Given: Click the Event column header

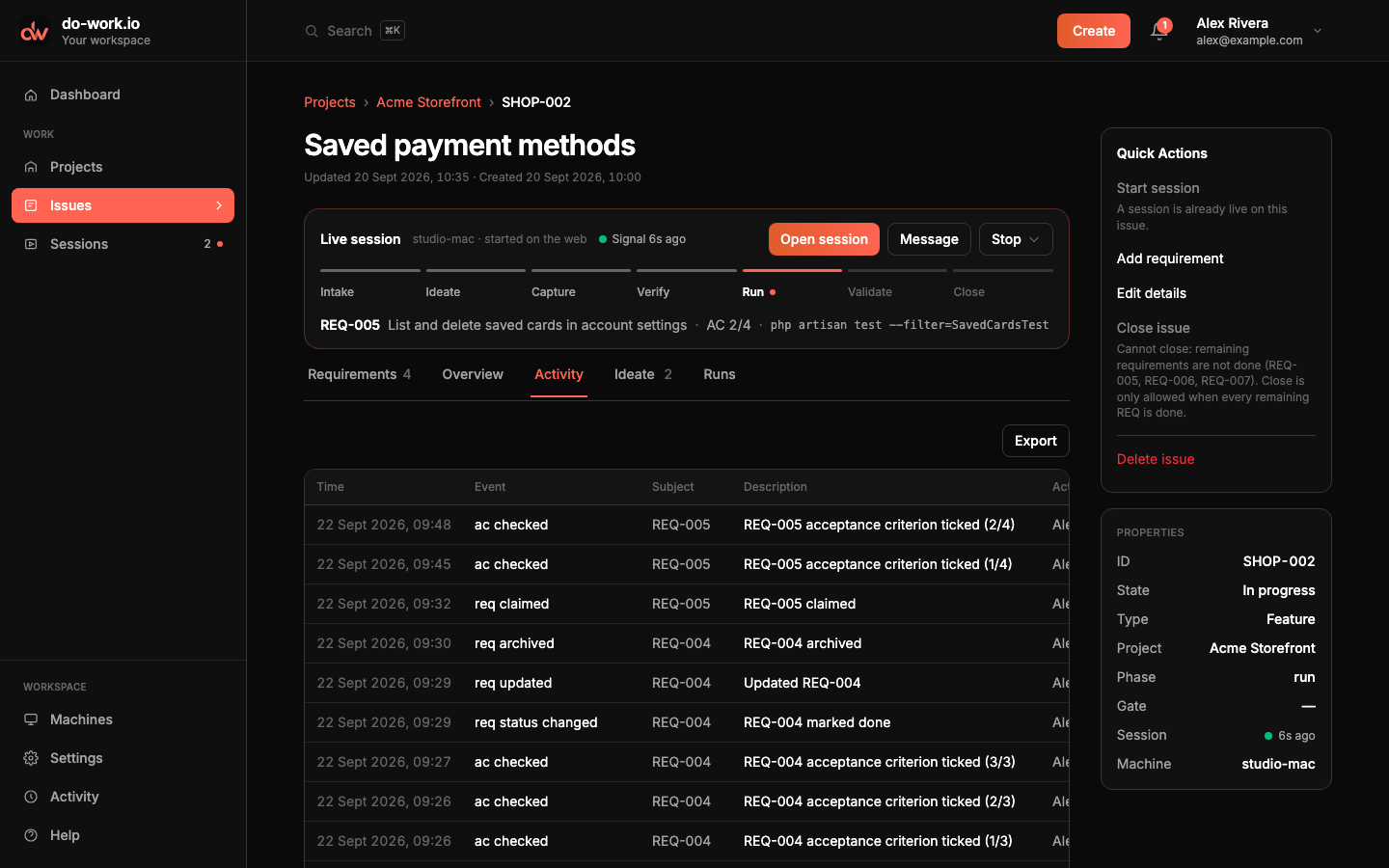Looking at the screenshot, I should (490, 487).
